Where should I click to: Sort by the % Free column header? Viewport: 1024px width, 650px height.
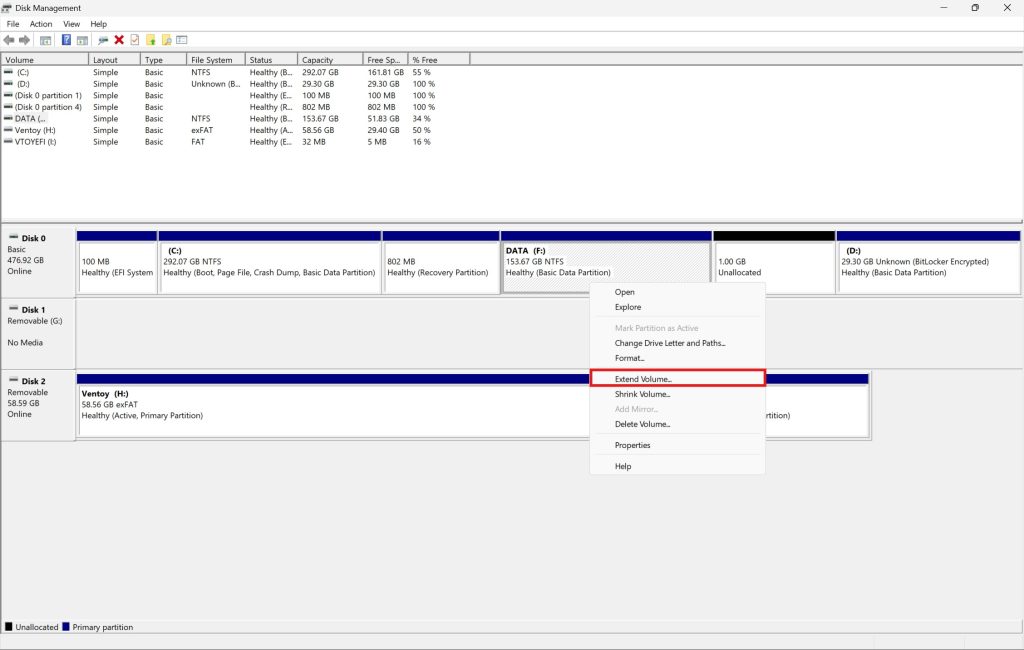(x=439, y=59)
